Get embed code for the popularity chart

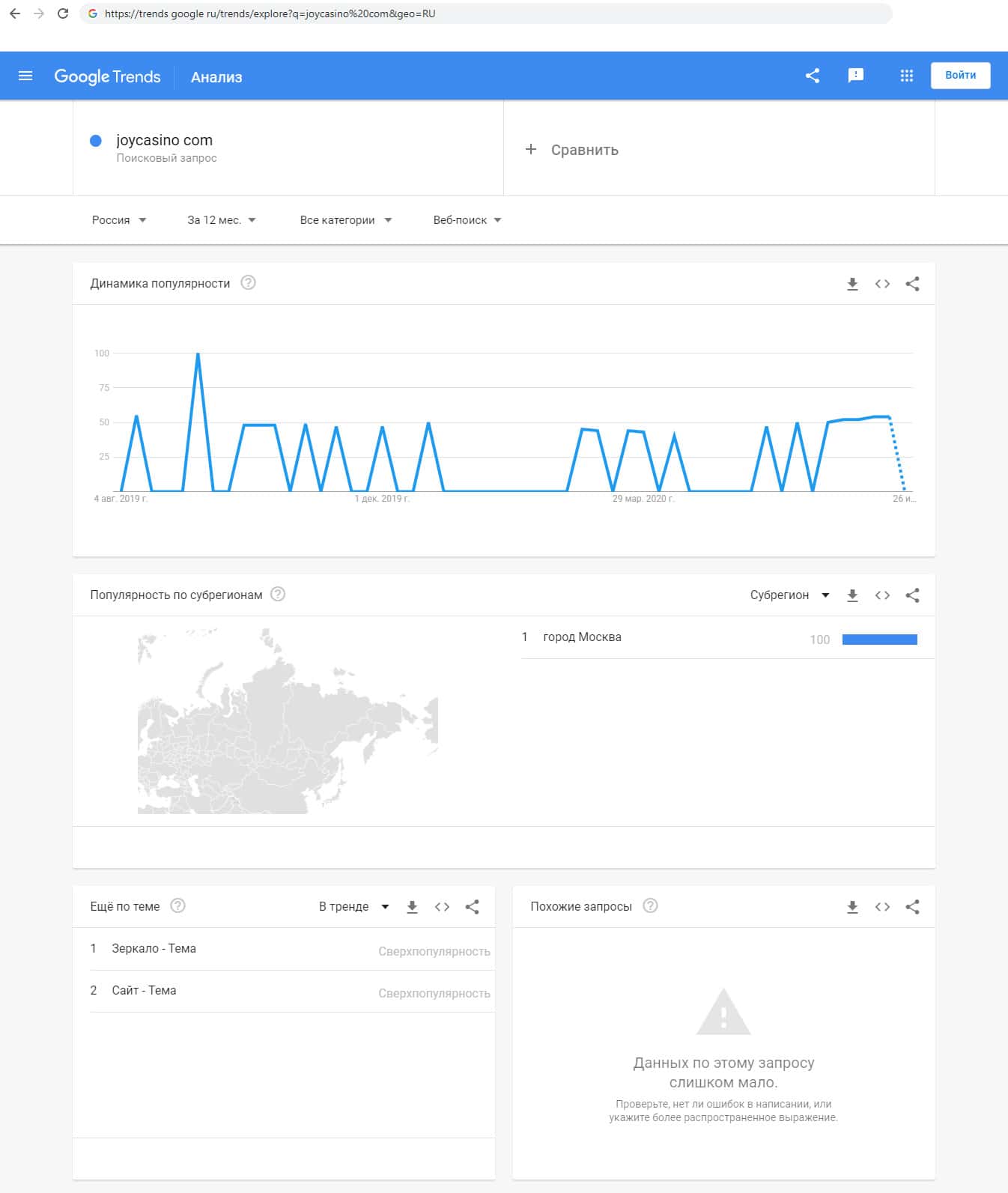pyautogui.click(x=882, y=284)
